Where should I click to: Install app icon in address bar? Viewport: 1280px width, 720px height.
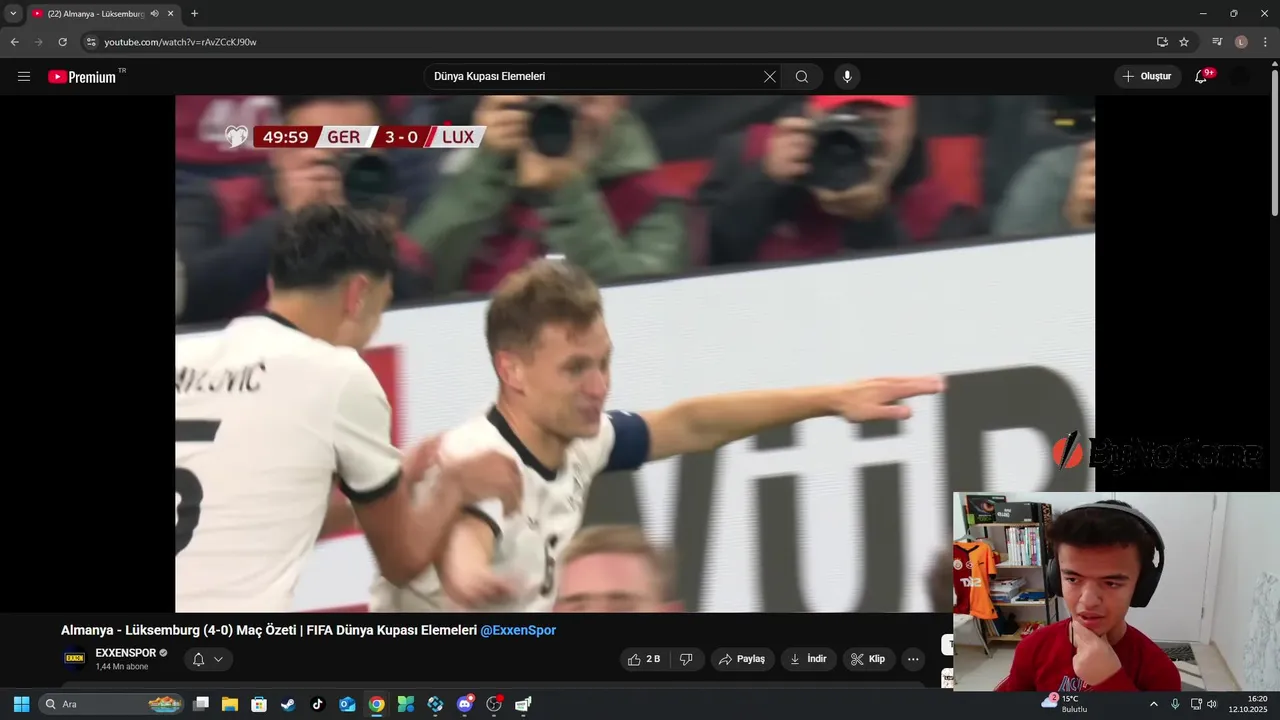tap(1162, 42)
